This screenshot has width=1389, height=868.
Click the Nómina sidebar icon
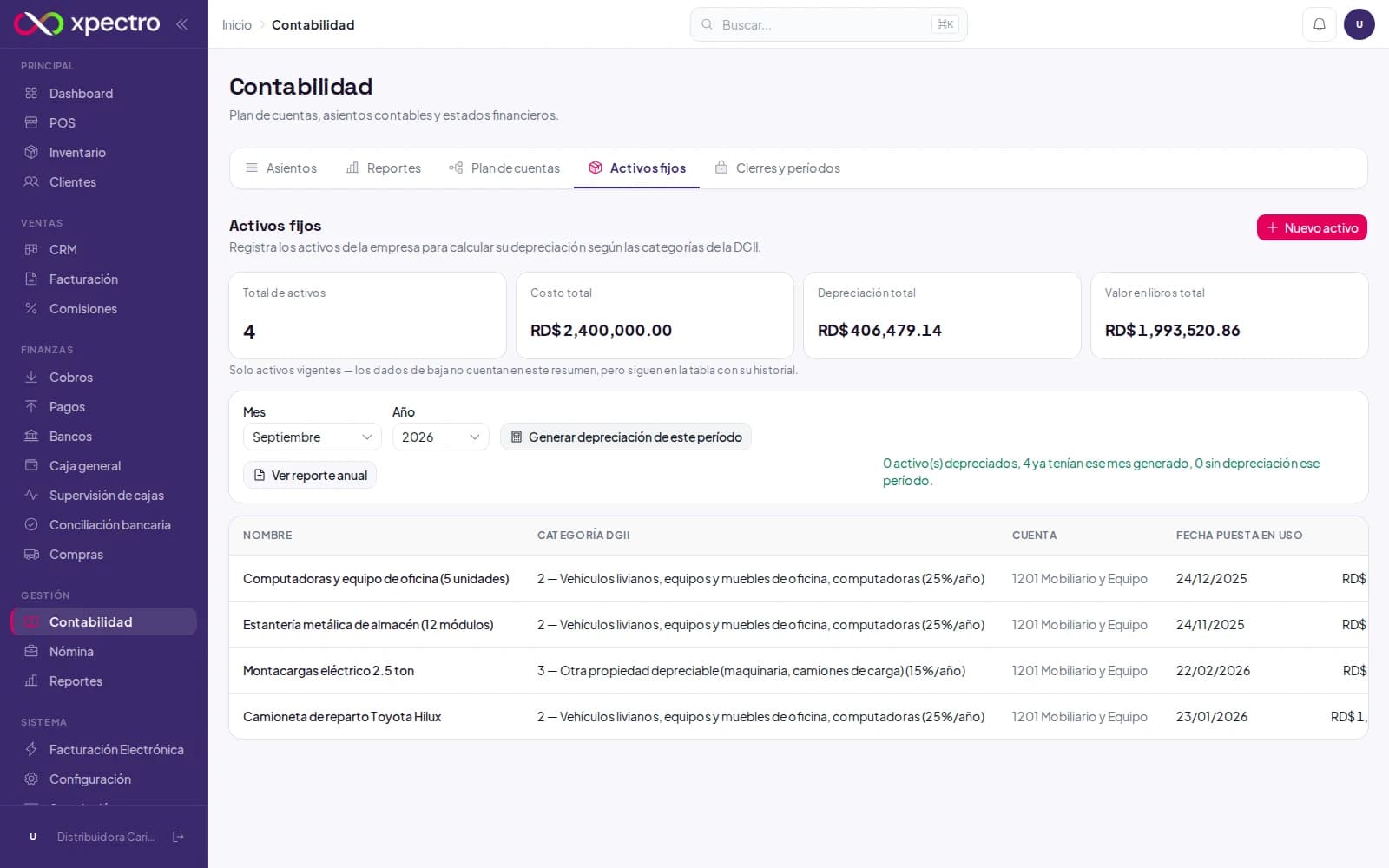31,651
